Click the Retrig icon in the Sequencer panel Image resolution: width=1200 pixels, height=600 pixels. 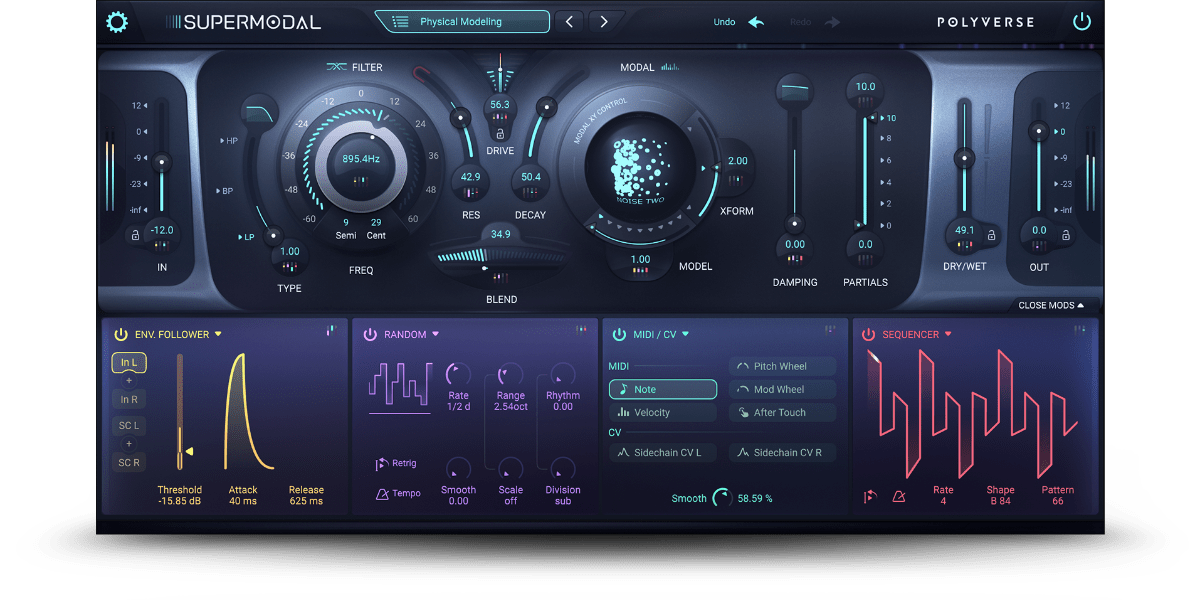click(x=869, y=495)
